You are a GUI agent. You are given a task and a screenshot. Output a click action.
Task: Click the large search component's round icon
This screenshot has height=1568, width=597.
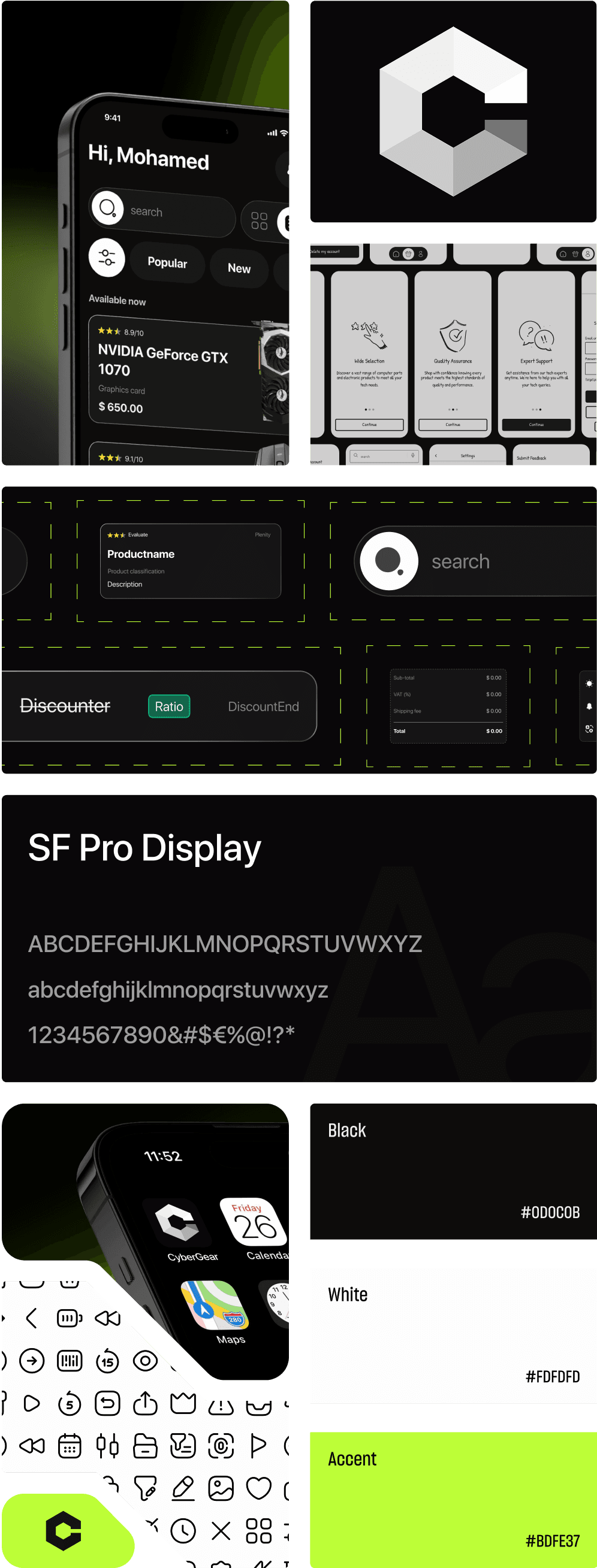388,561
